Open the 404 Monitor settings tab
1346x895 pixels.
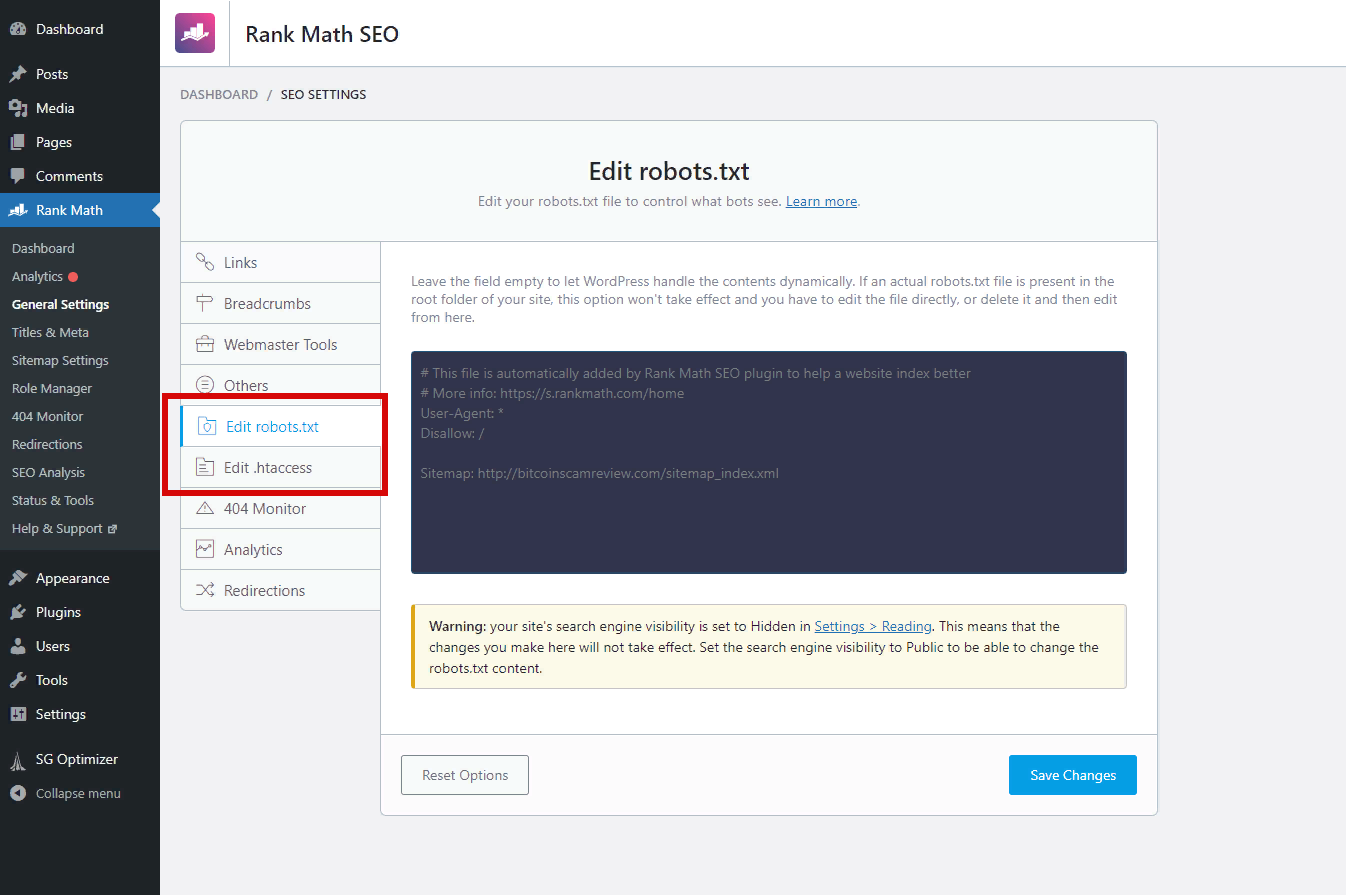tap(281, 508)
